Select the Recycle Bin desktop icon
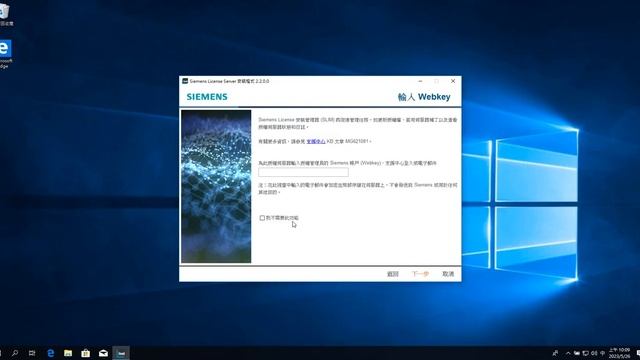 click(x=5, y=14)
